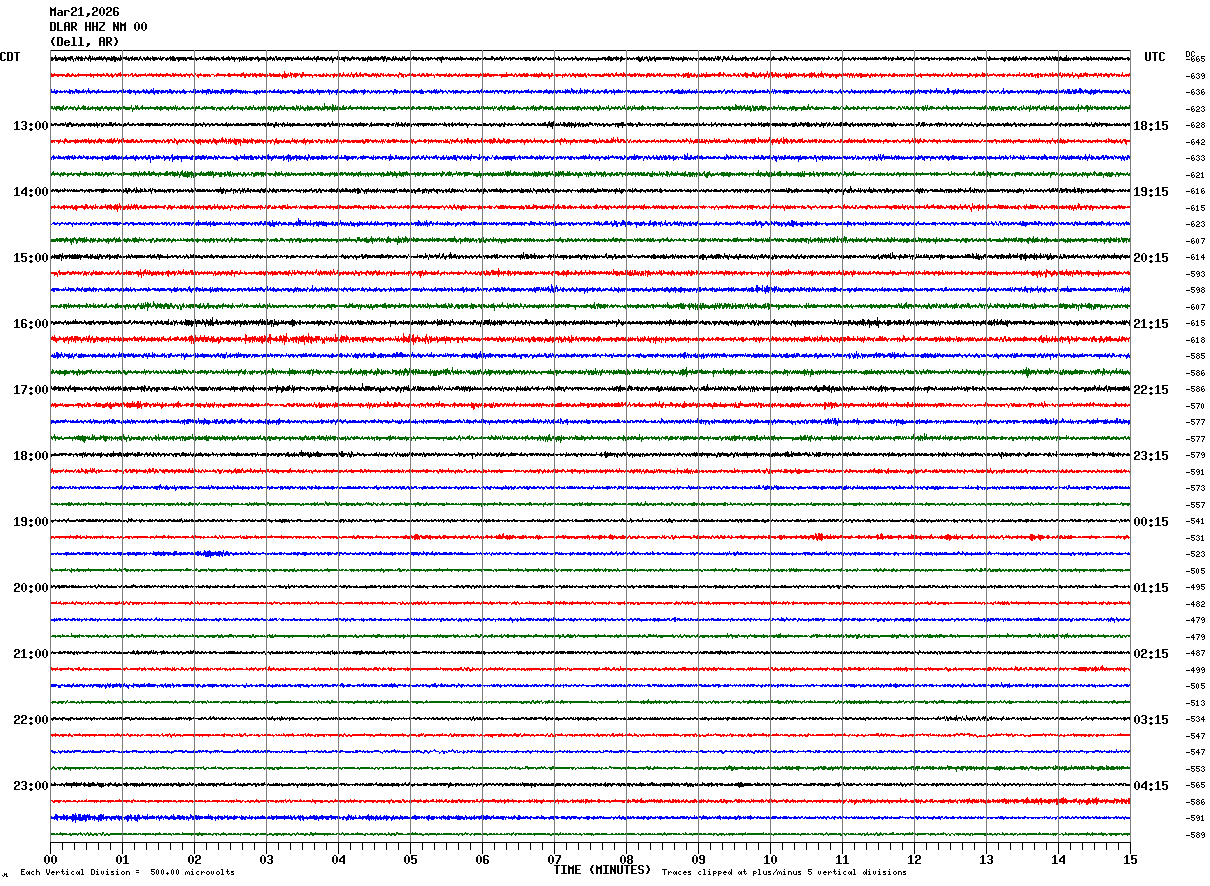
Task: Click the DC offset value -487
Action: tap(1195, 654)
